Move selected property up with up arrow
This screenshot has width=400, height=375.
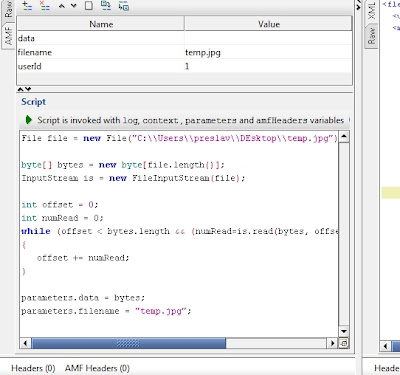(x=62, y=6)
